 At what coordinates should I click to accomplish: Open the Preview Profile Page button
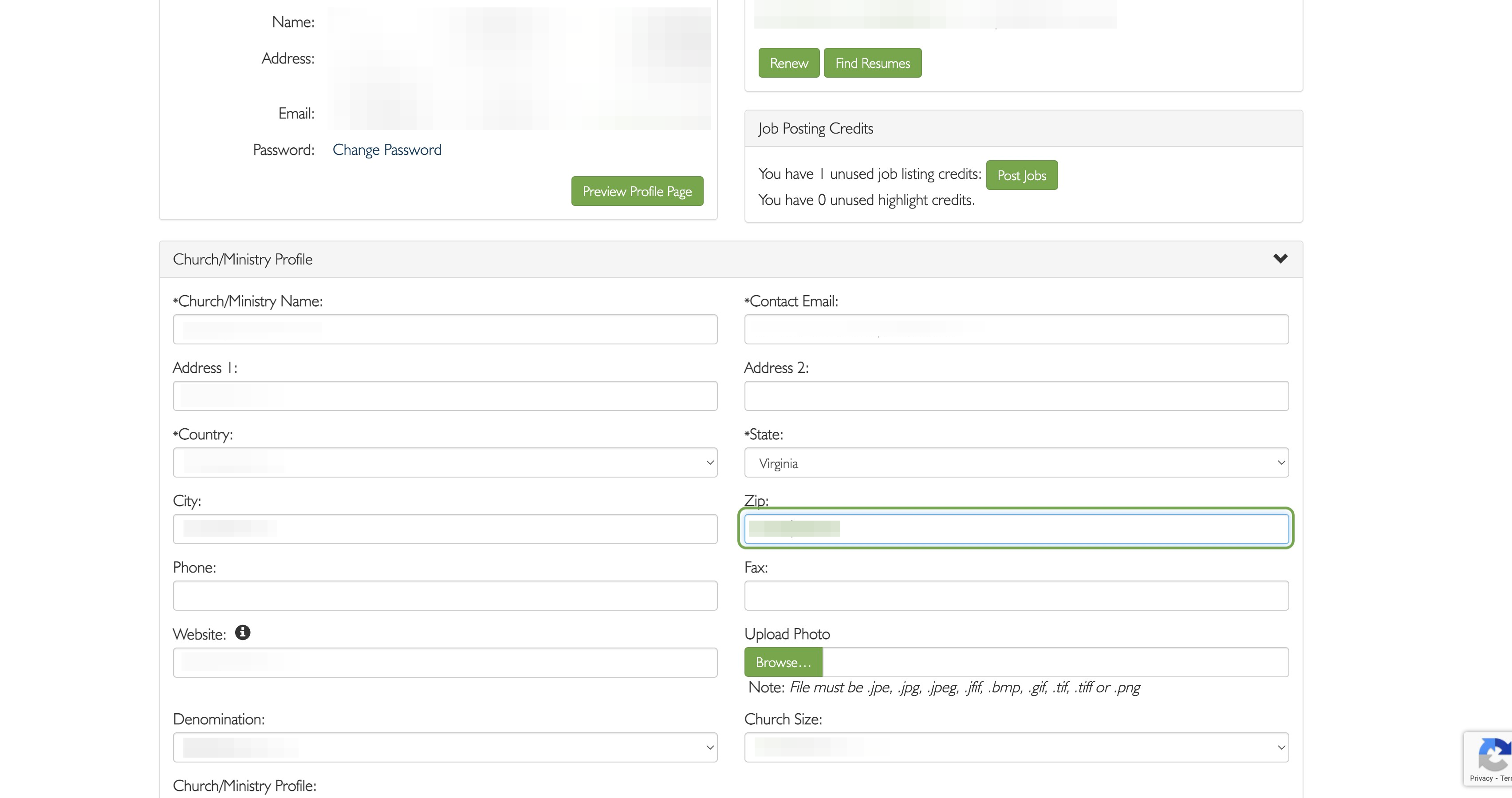tap(637, 191)
